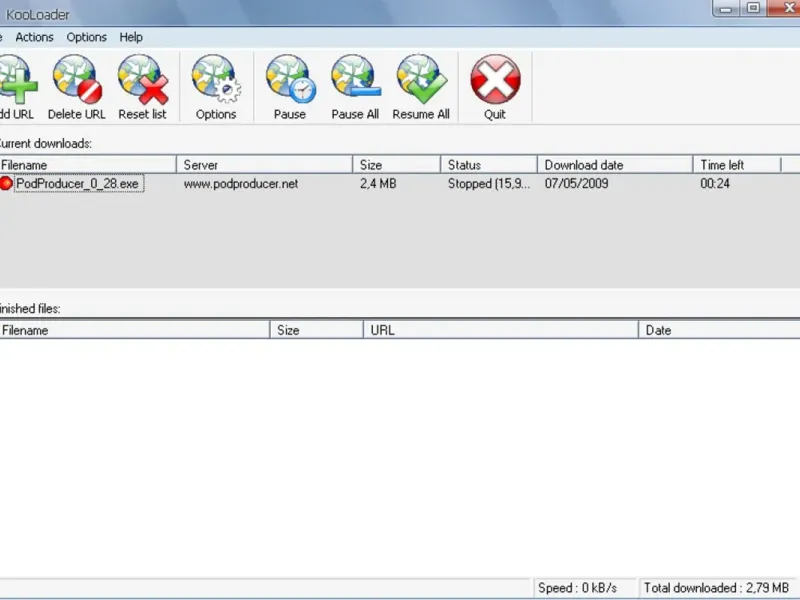Click the Delete URL toolbar icon
Image resolution: width=800 pixels, height=600 pixels.
pos(77,79)
